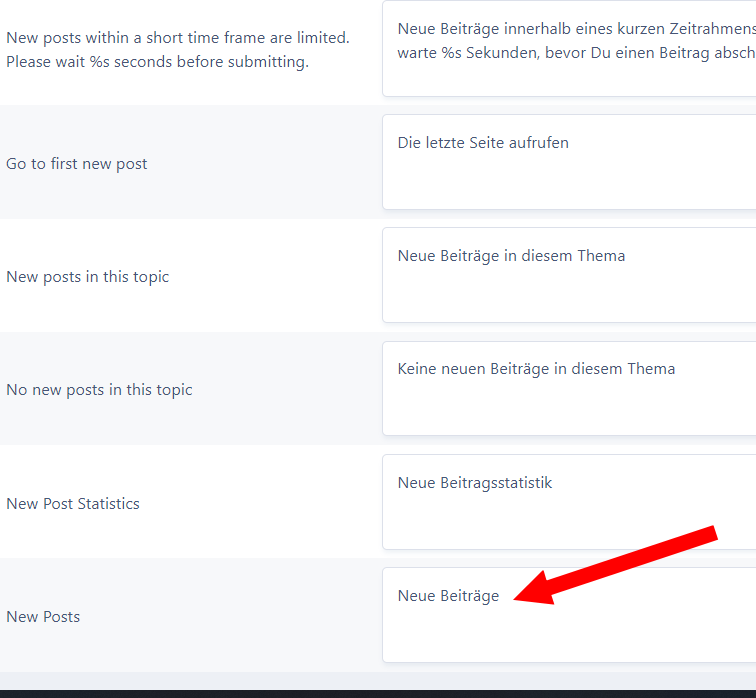Viewport: 756px width, 698px height.
Task: Click the "New posts in this topic" source text
Action: point(88,277)
